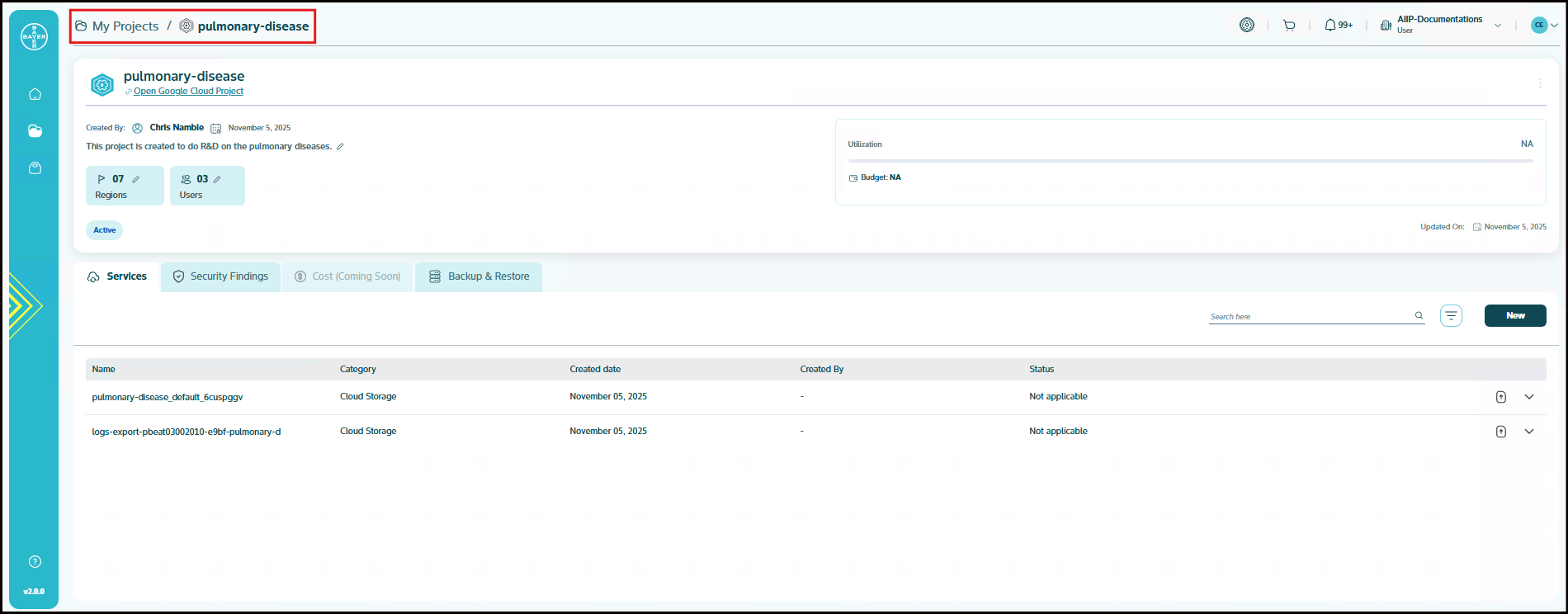Click the New button

coord(1514,315)
